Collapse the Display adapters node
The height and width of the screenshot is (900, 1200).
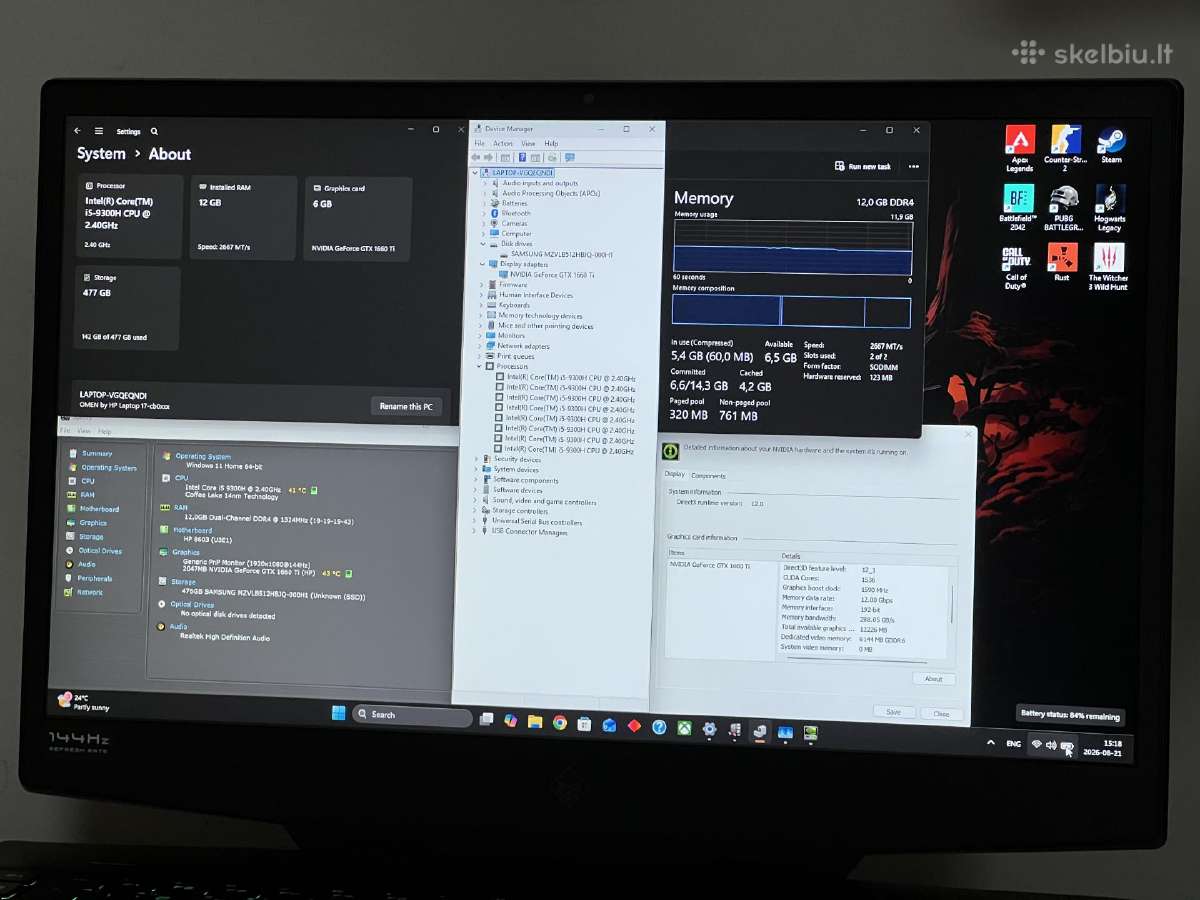tap(483, 264)
